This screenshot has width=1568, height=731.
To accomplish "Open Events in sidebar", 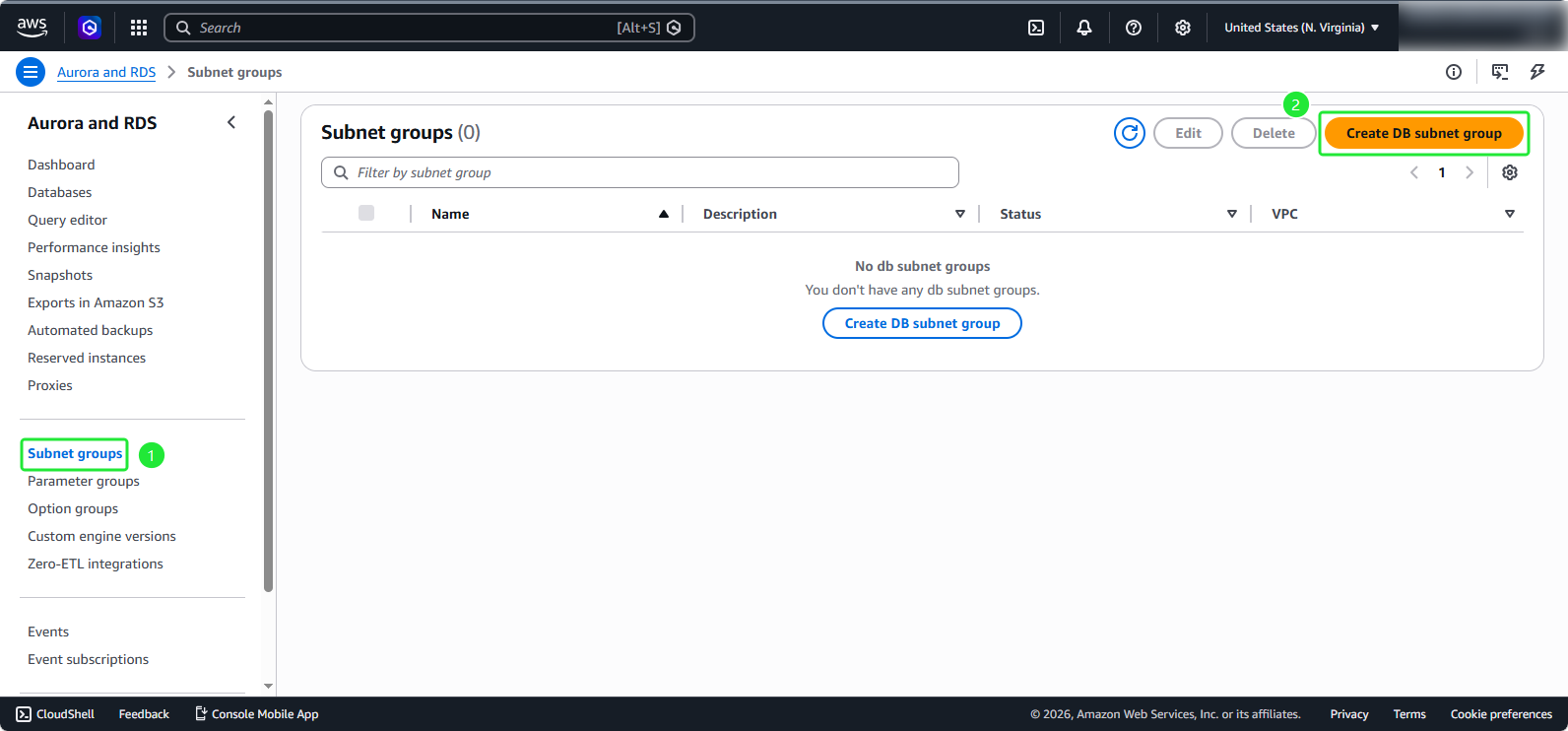I will (48, 631).
